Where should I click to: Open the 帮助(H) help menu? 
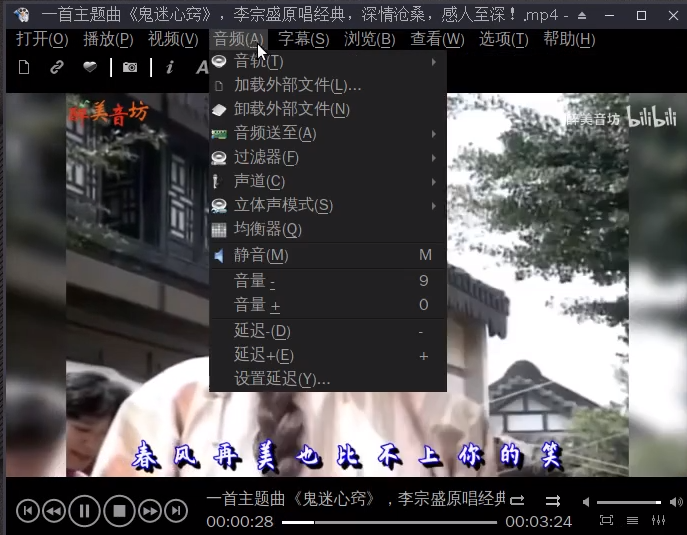tap(569, 39)
